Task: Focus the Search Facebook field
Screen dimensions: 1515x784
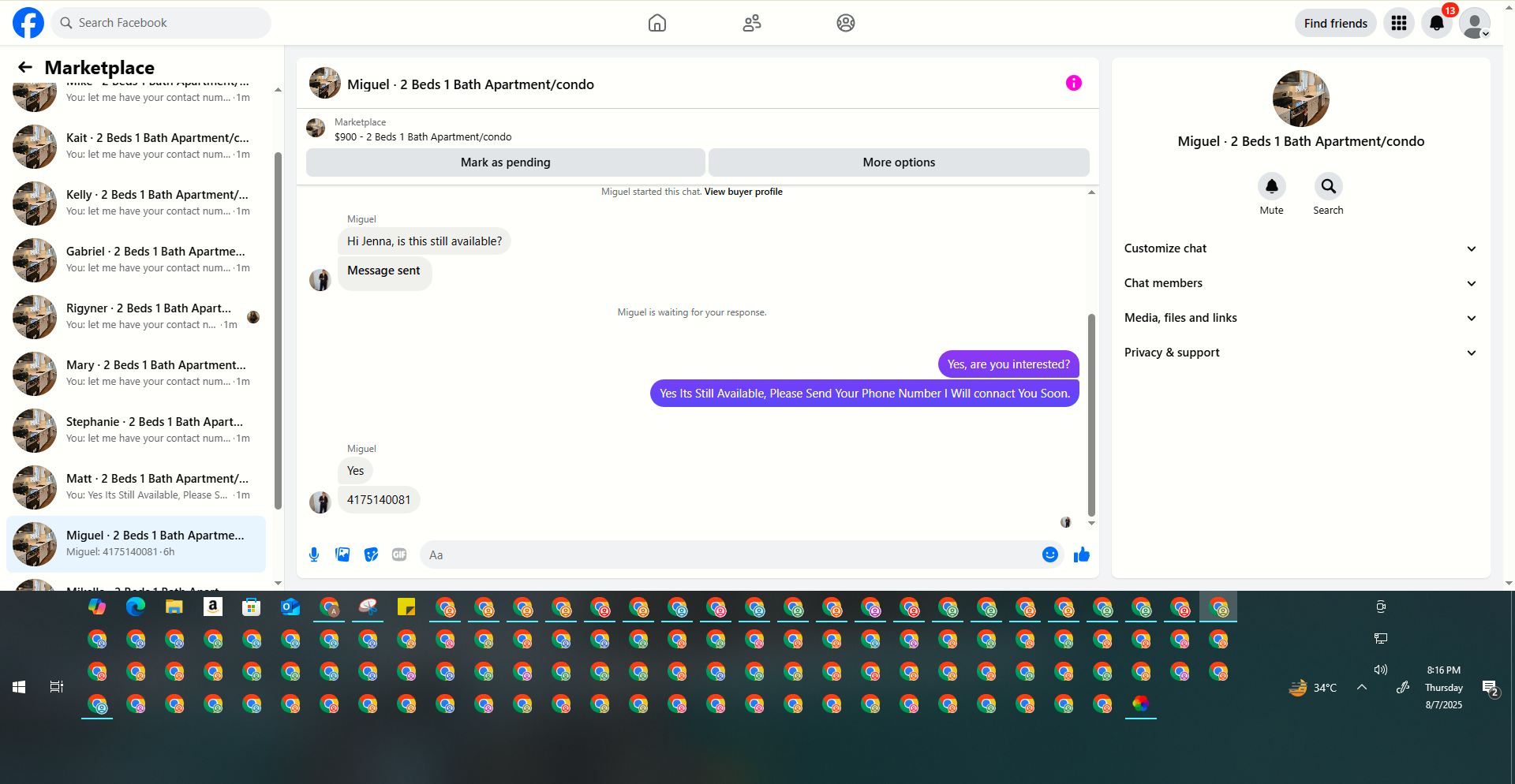Action: tap(161, 23)
